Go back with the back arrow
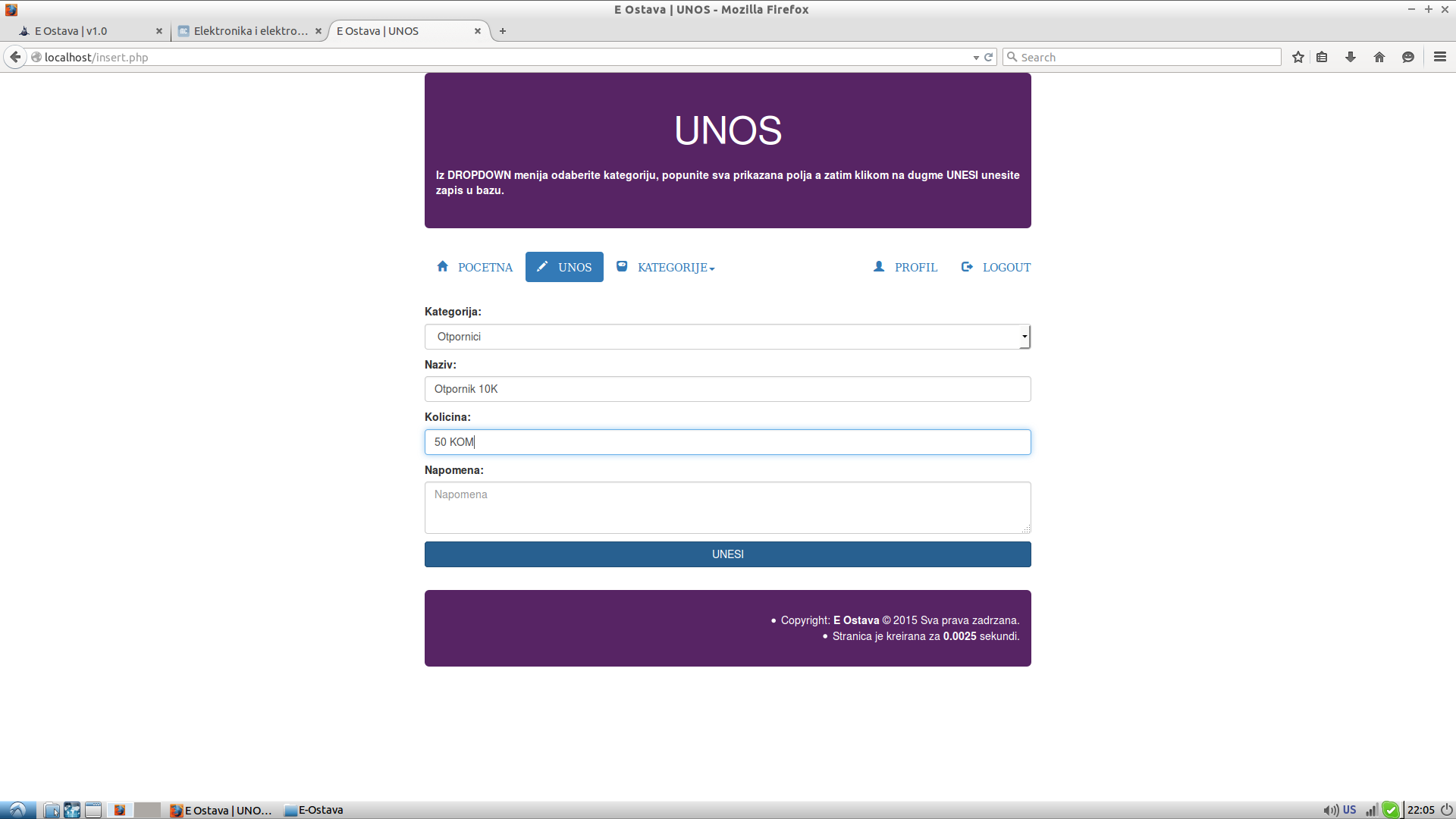The width and height of the screenshot is (1456, 819). click(x=15, y=57)
